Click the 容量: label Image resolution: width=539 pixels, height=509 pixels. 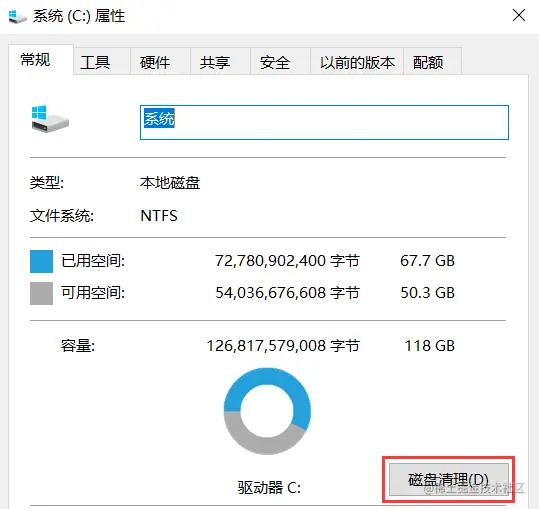click(x=78, y=346)
